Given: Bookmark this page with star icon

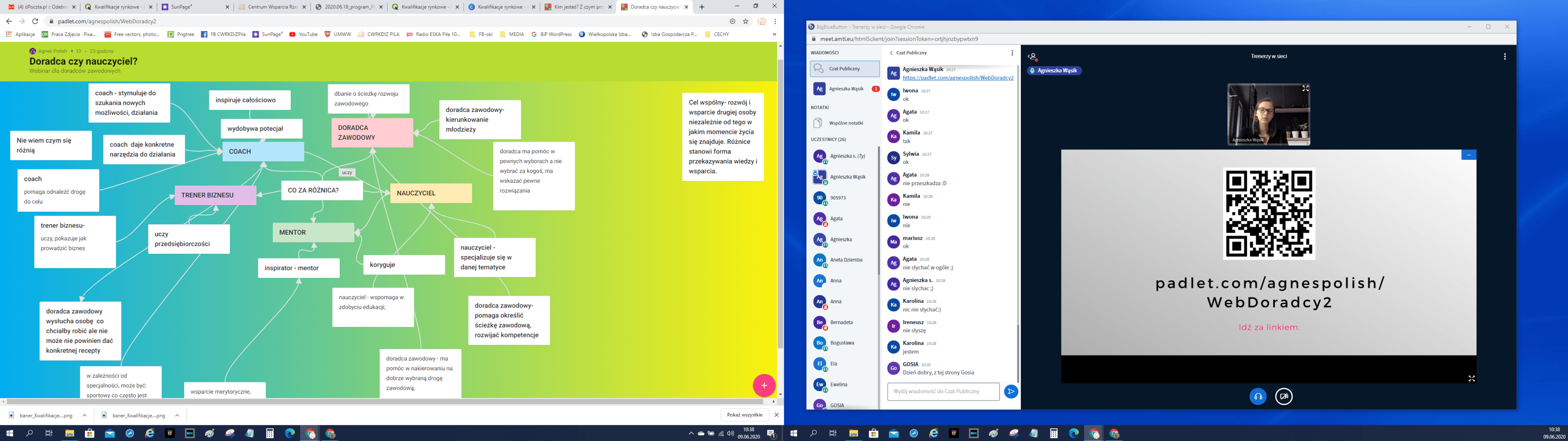Looking at the screenshot, I should point(746,21).
